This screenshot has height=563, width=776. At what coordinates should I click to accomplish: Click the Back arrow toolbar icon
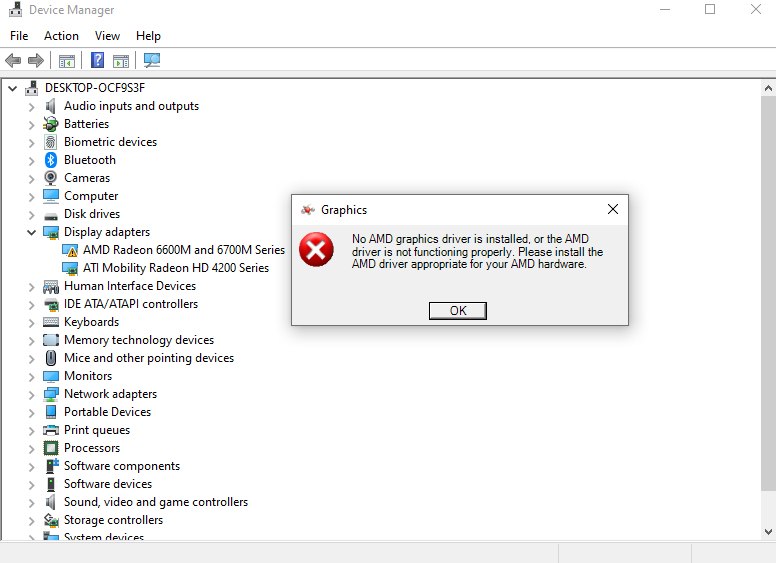(x=13, y=61)
